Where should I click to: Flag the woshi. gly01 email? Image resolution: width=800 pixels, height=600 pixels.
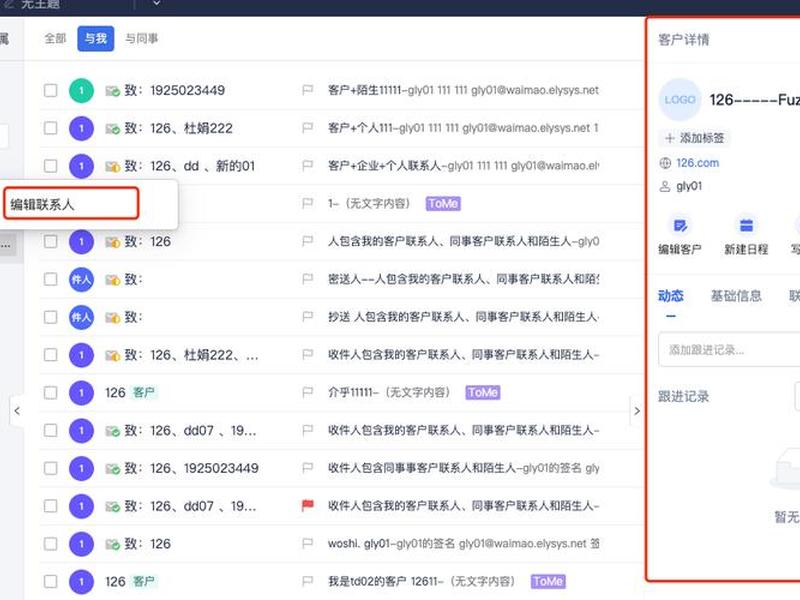pos(308,543)
